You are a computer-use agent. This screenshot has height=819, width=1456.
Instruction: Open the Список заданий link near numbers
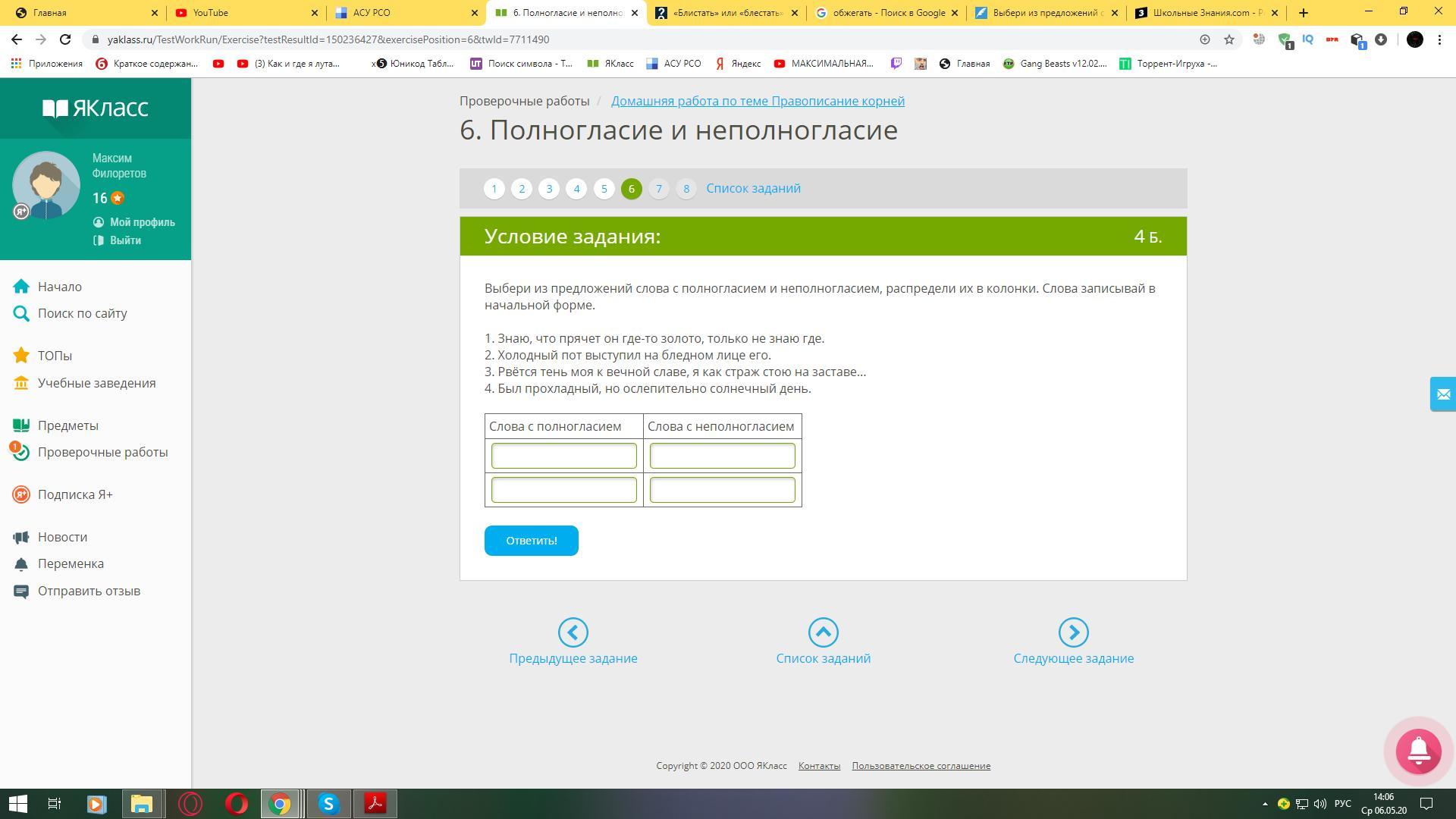752,189
